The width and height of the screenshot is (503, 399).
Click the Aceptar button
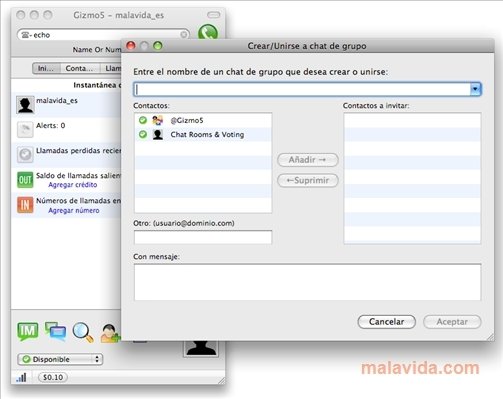tap(452, 322)
